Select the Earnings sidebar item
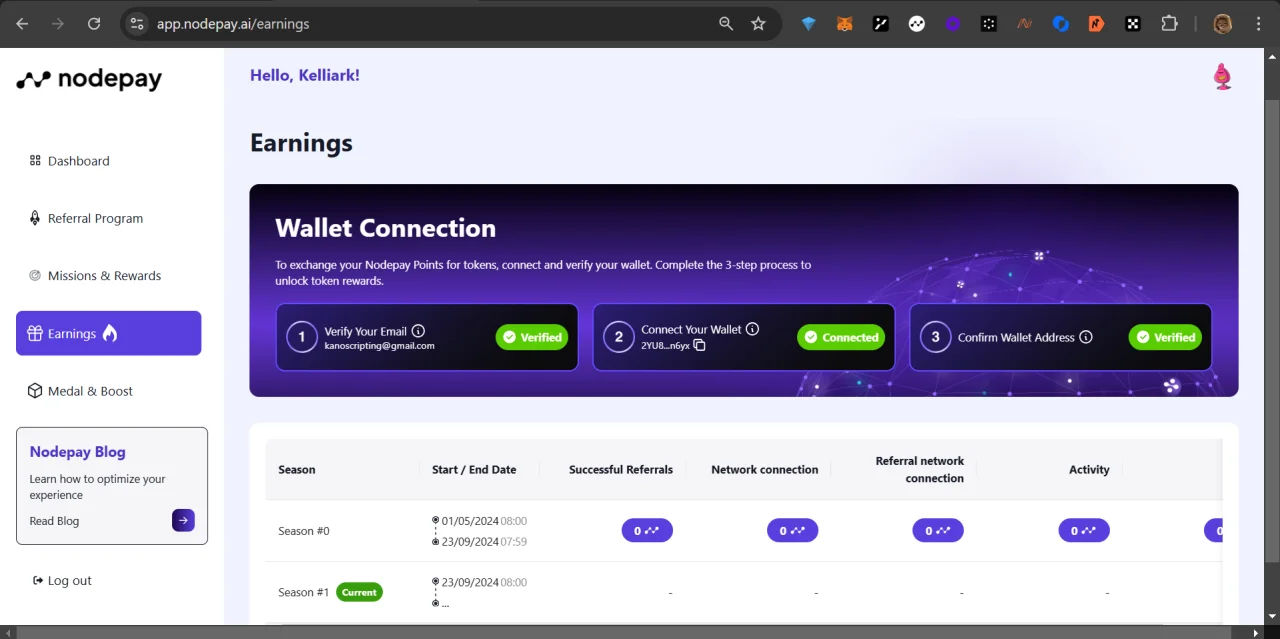 (108, 333)
